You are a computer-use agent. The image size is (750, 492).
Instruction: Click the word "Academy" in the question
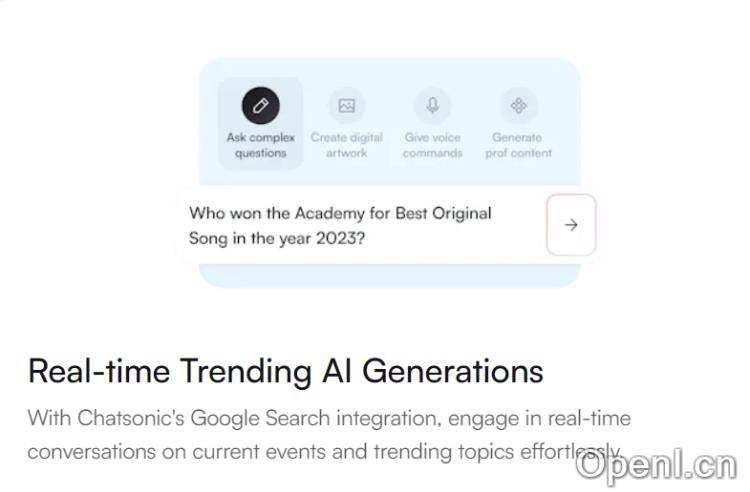point(327,213)
